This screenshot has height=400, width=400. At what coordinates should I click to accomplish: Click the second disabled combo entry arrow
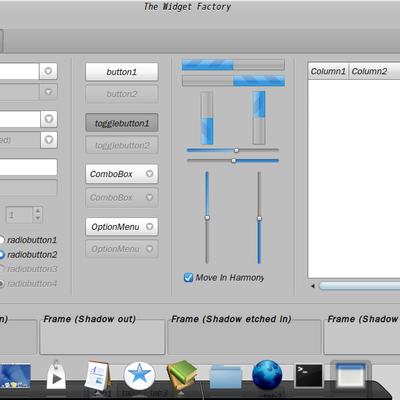48,92
